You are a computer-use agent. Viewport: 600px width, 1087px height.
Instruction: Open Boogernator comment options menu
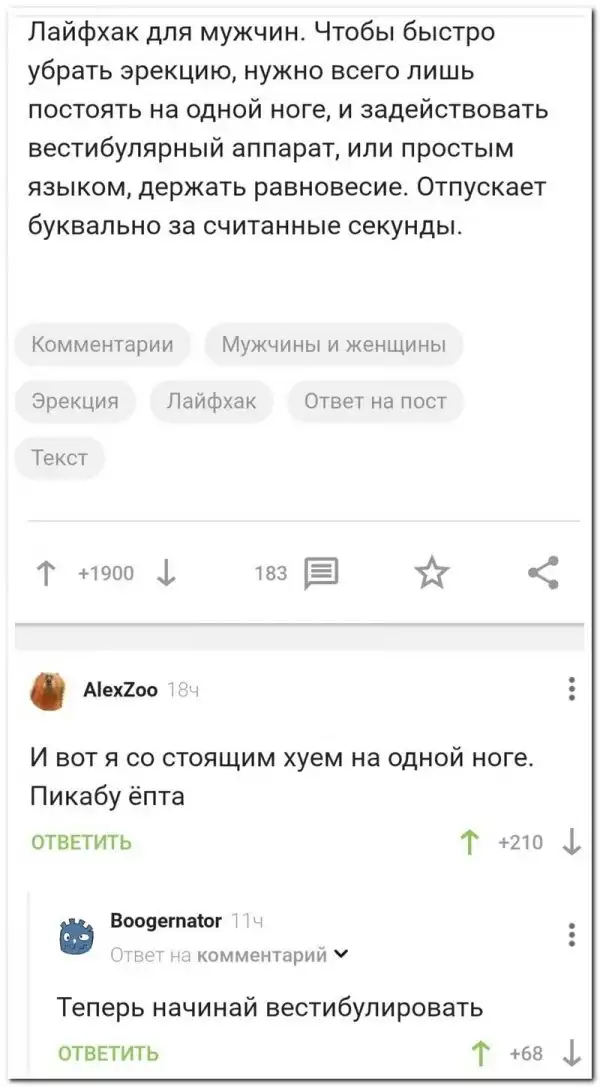pos(571,934)
